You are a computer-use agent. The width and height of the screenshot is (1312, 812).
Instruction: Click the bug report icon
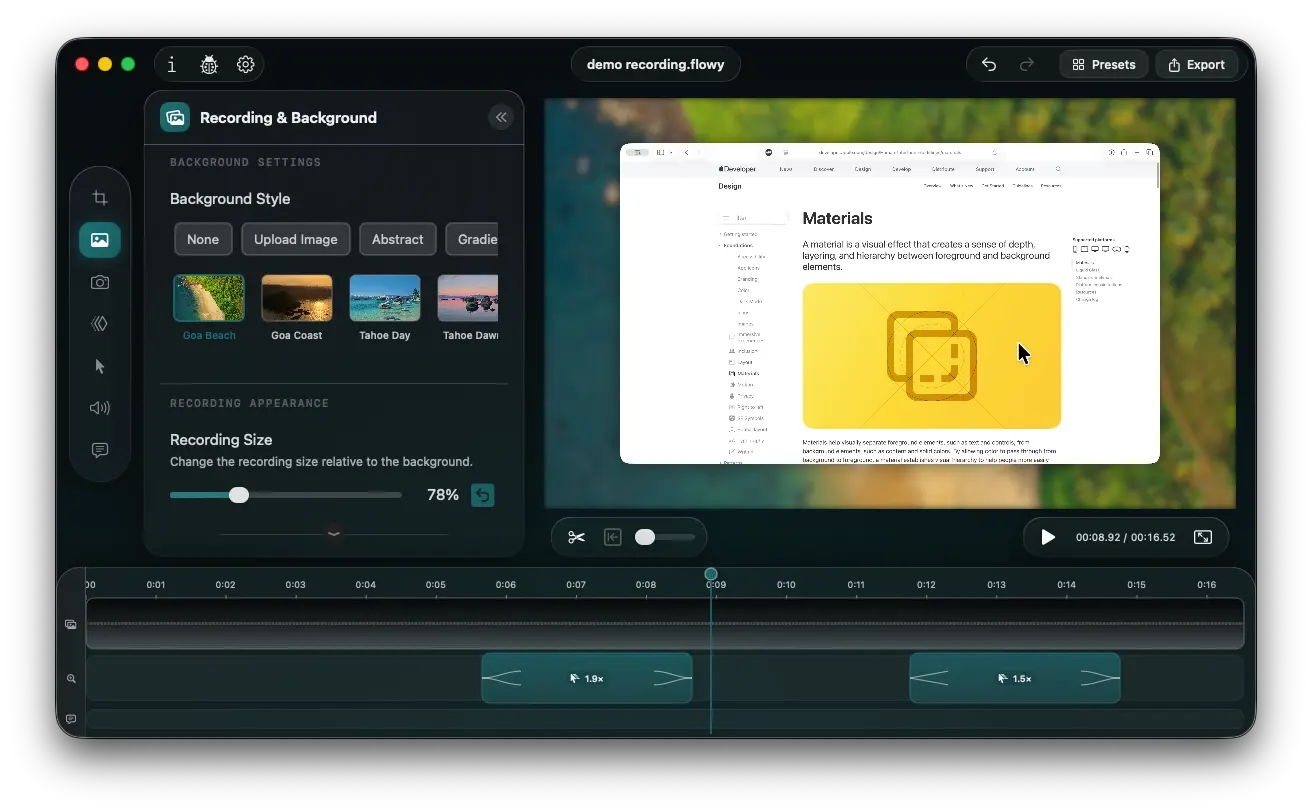tap(209, 65)
